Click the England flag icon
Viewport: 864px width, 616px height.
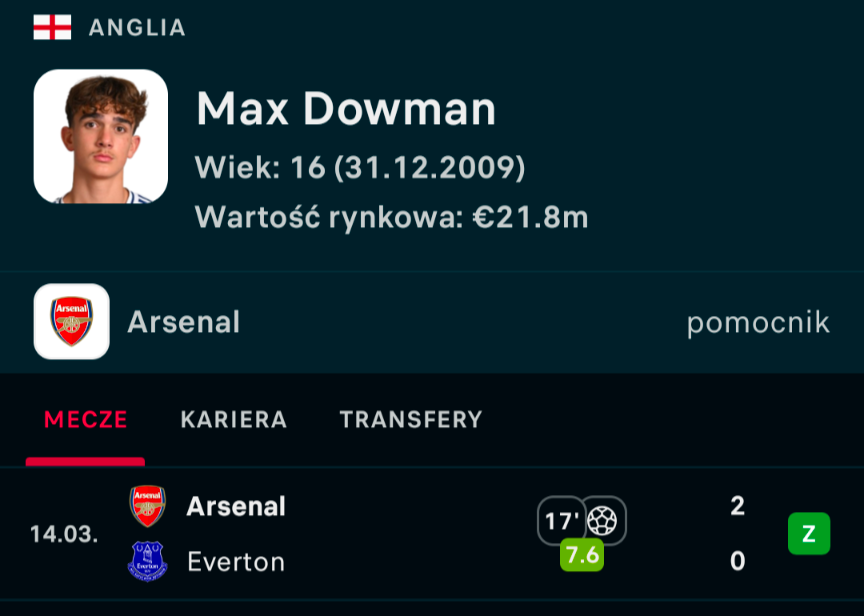pos(52,27)
